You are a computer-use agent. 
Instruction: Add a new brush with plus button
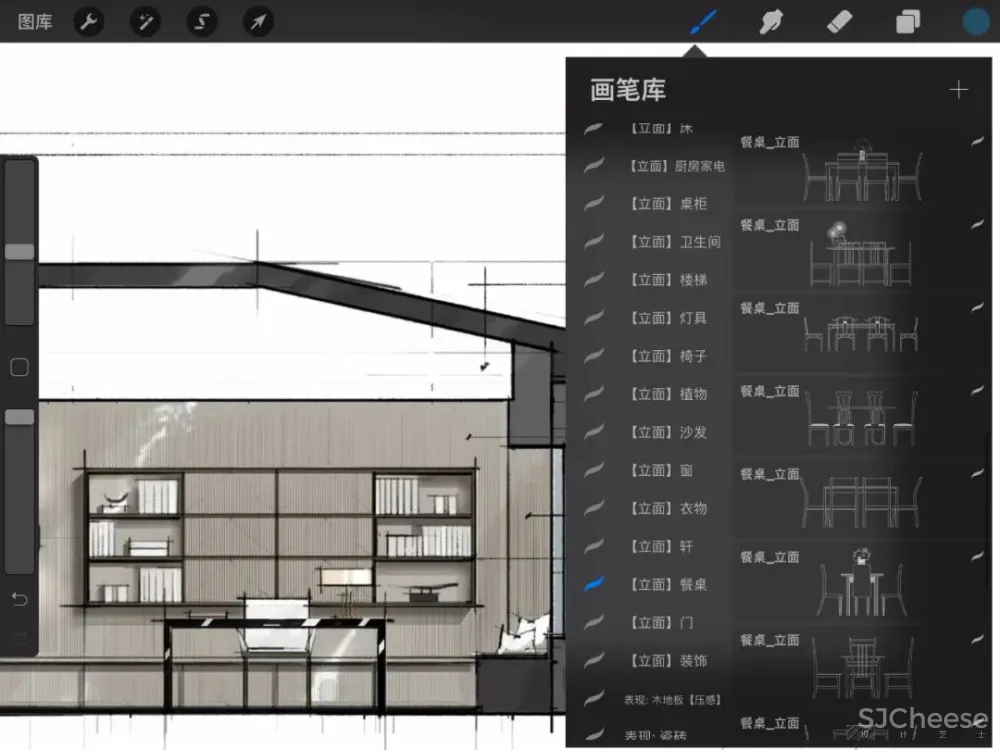coord(958,90)
